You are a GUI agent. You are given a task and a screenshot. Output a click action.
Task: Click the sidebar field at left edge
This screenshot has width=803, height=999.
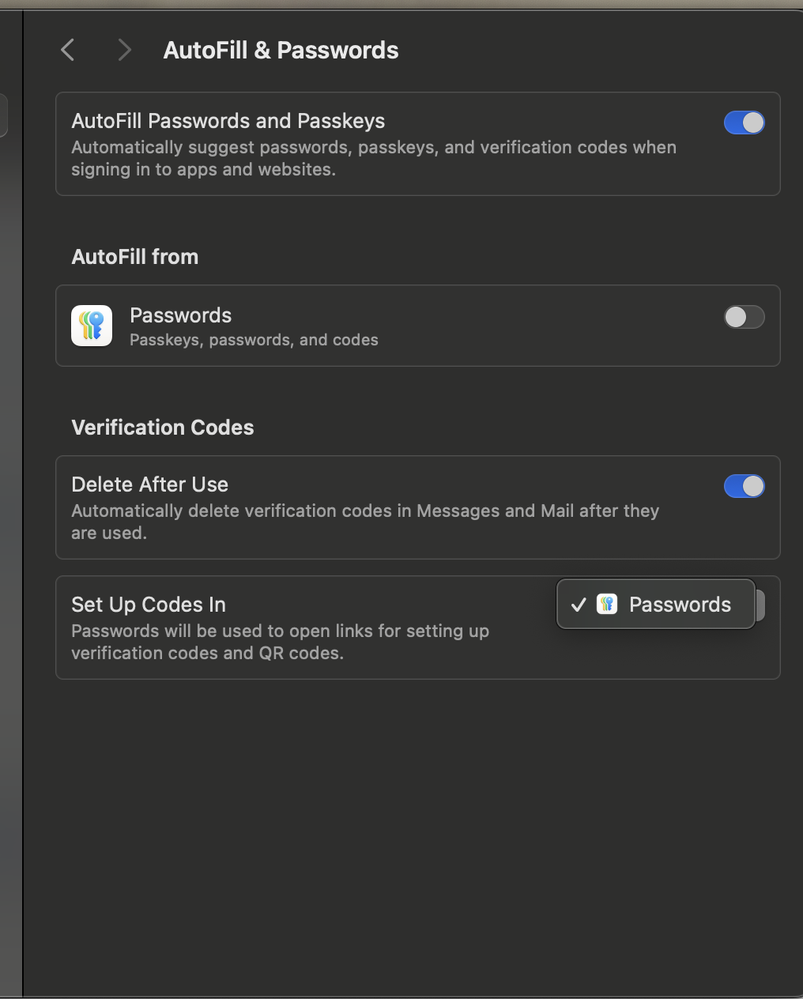pyautogui.click(x=3, y=115)
